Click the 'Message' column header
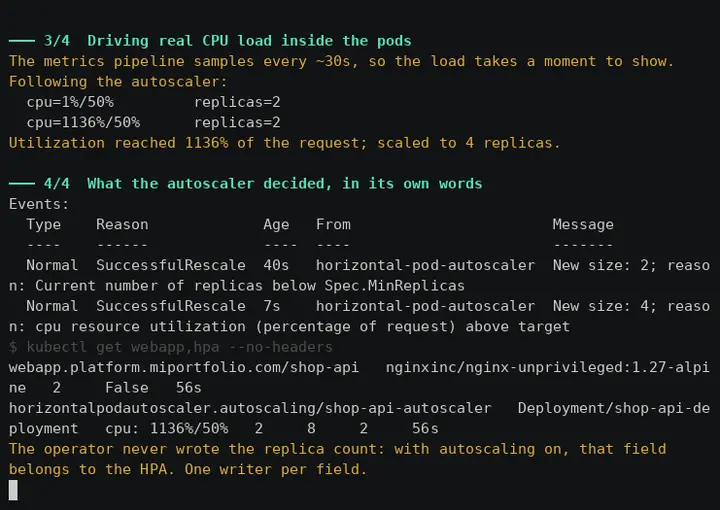Screen dimensions: 720x510 (583, 224)
